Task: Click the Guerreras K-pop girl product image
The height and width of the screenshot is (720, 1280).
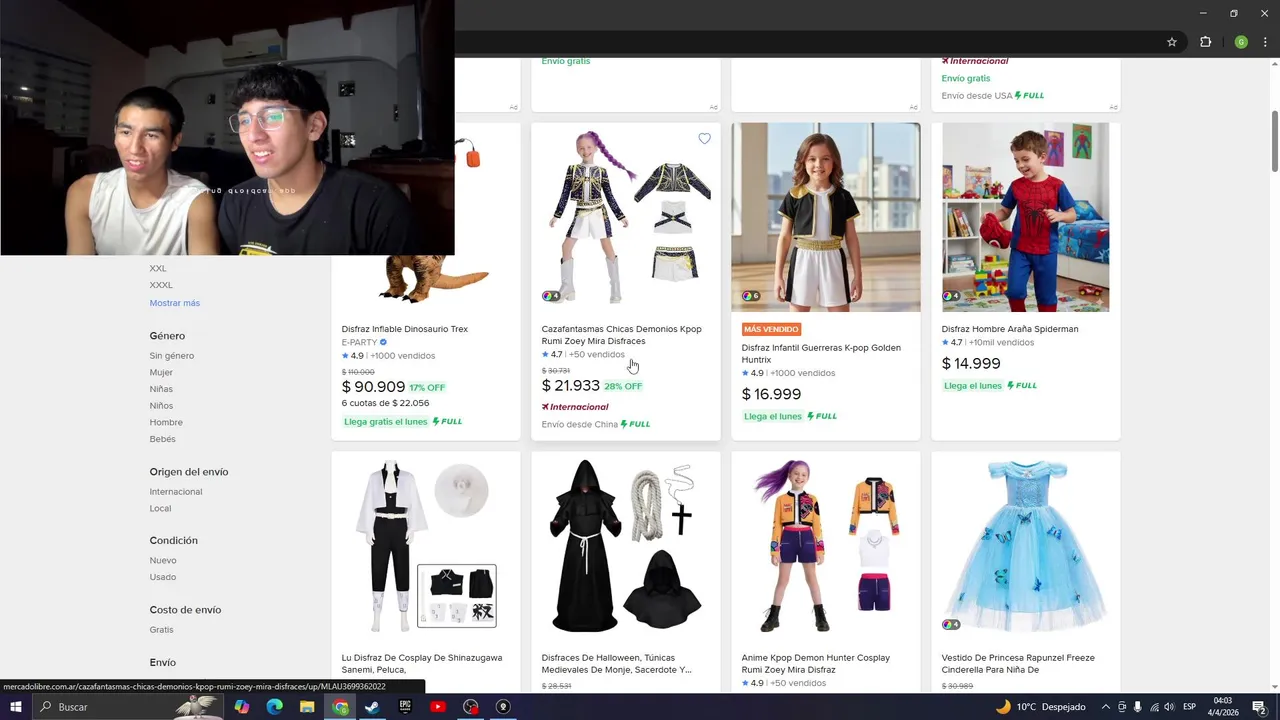Action: tap(826, 217)
